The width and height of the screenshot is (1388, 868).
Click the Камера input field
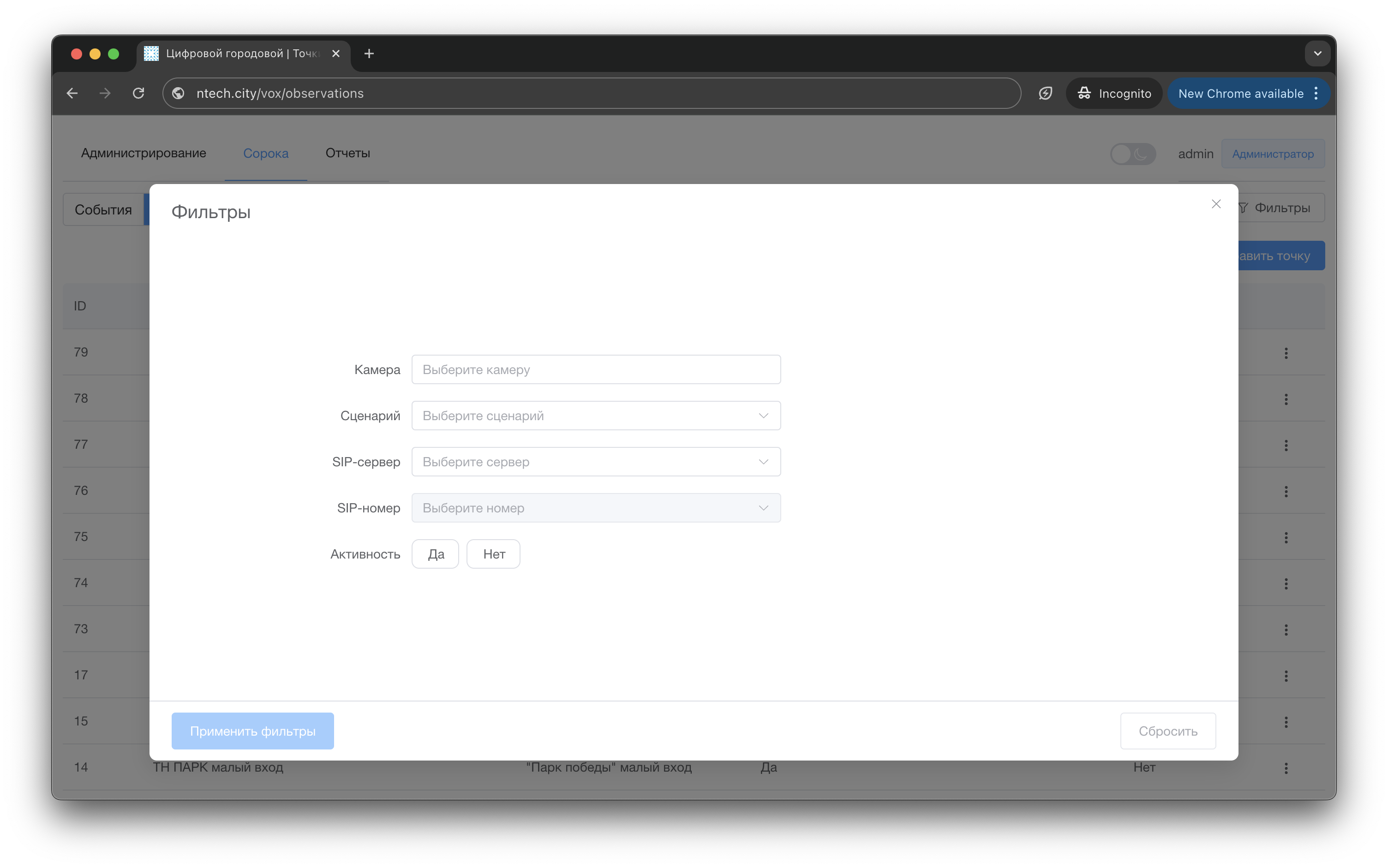pyautogui.click(x=596, y=370)
